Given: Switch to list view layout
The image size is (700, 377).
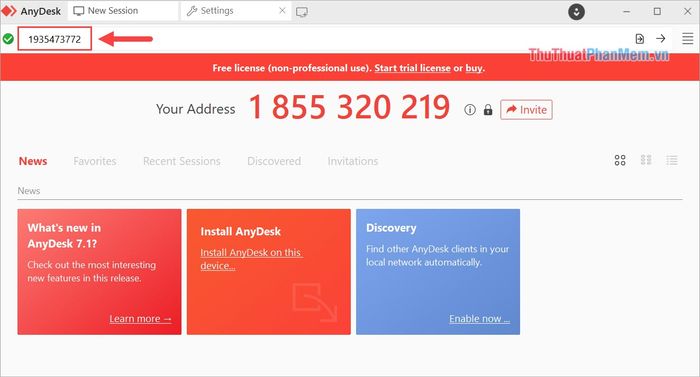Looking at the screenshot, I should [672, 160].
